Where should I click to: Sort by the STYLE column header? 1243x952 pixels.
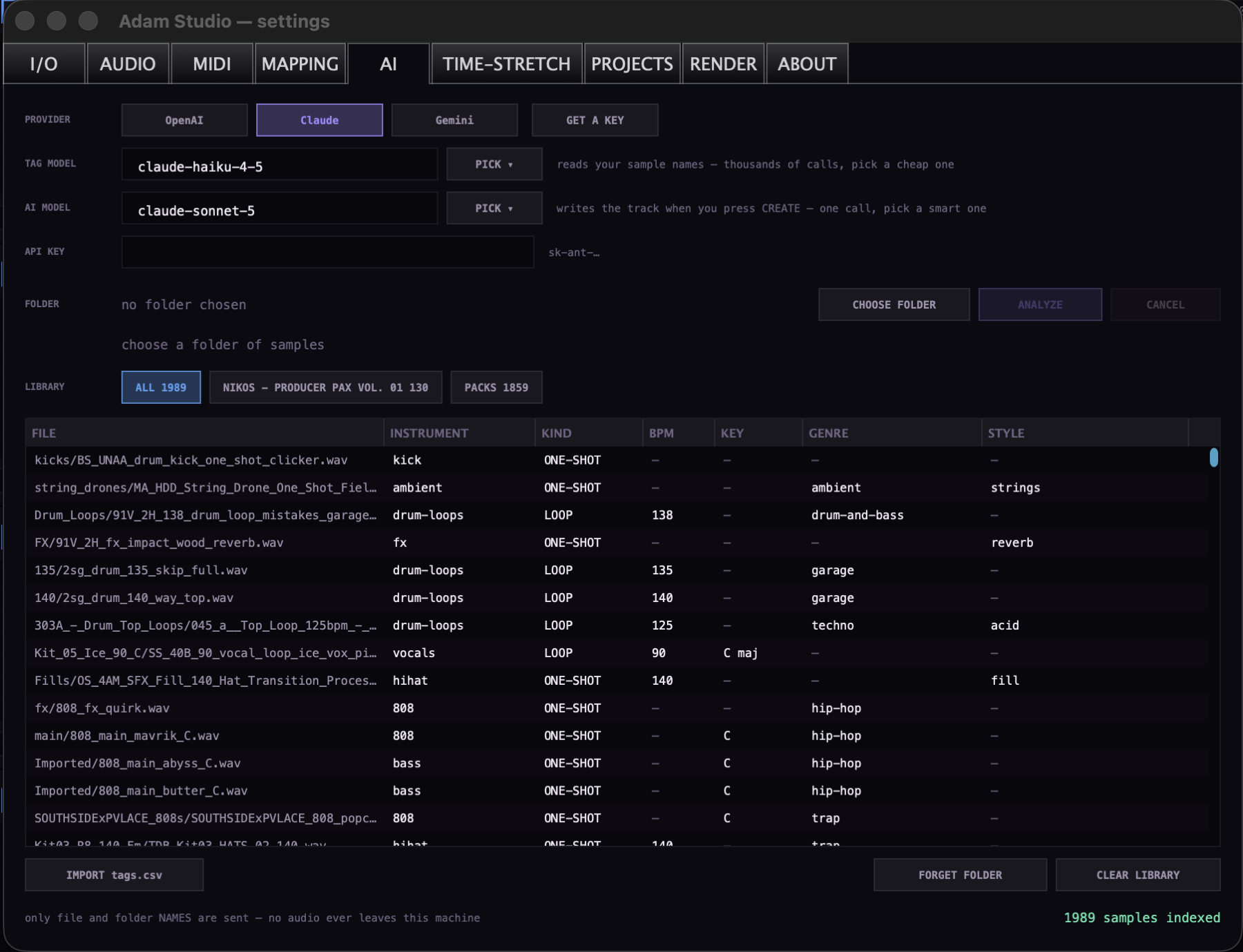coord(1085,433)
